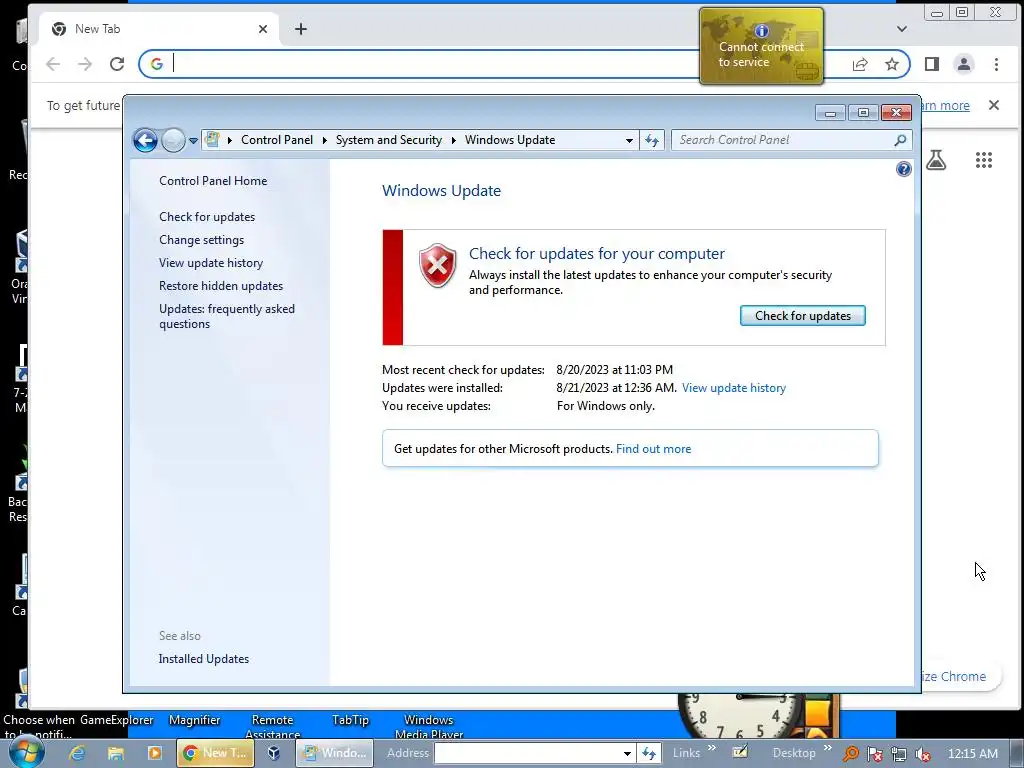
Task: Open the blue help question mark
Action: coord(903,169)
